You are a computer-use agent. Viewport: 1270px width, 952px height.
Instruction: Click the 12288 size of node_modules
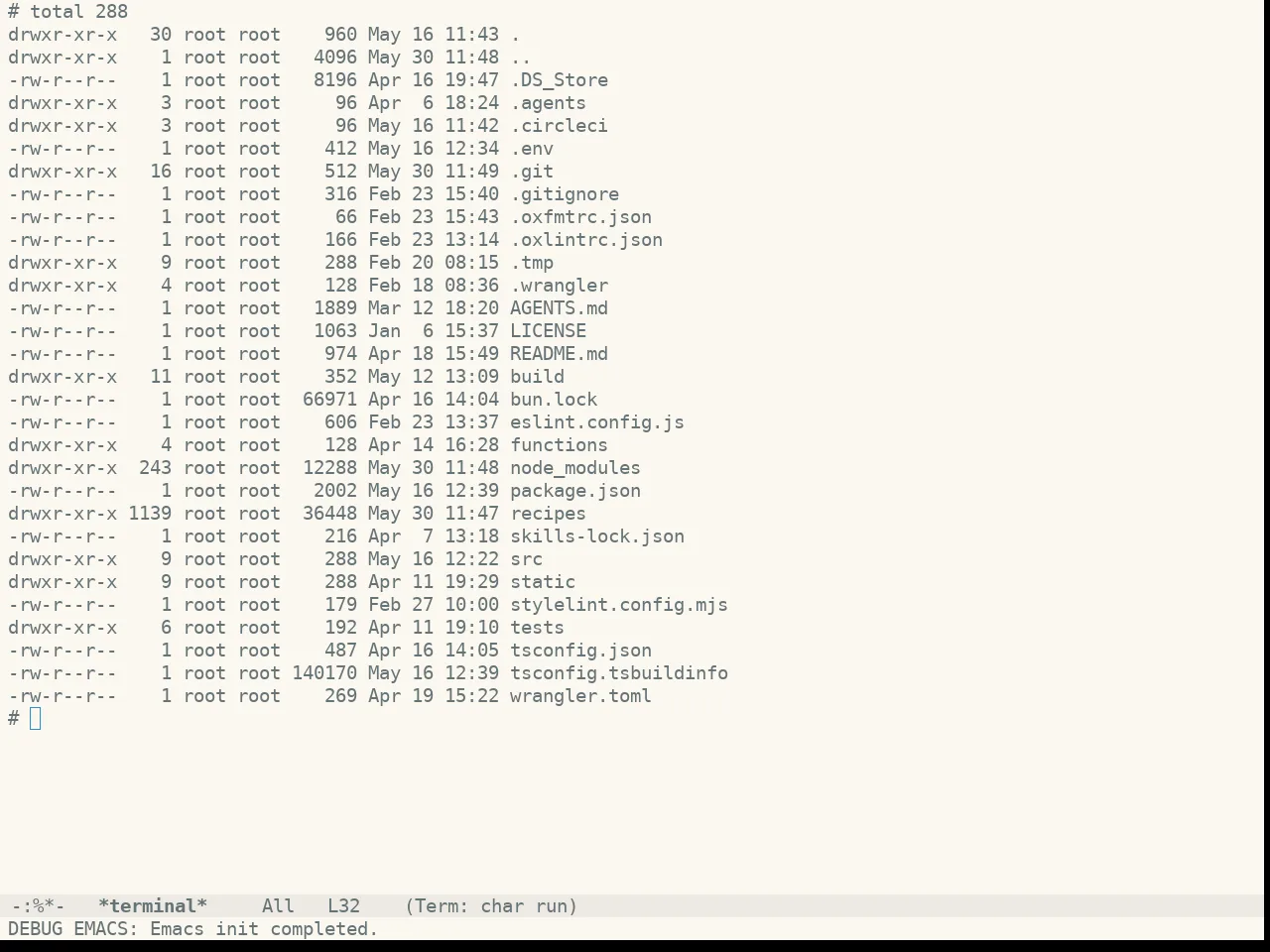pos(330,468)
